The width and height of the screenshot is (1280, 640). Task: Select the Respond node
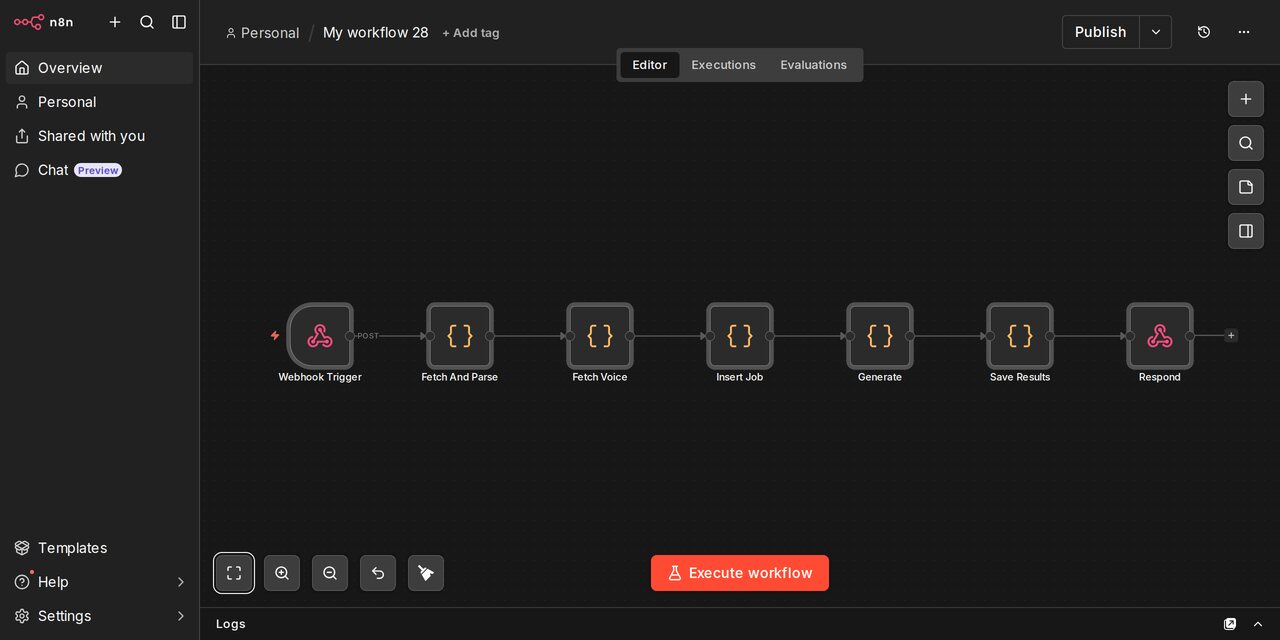pos(1160,336)
